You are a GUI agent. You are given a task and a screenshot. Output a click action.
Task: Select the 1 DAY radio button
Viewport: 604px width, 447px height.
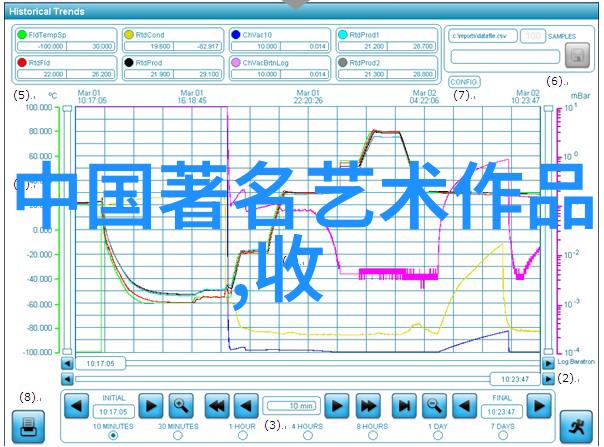tap(438, 435)
